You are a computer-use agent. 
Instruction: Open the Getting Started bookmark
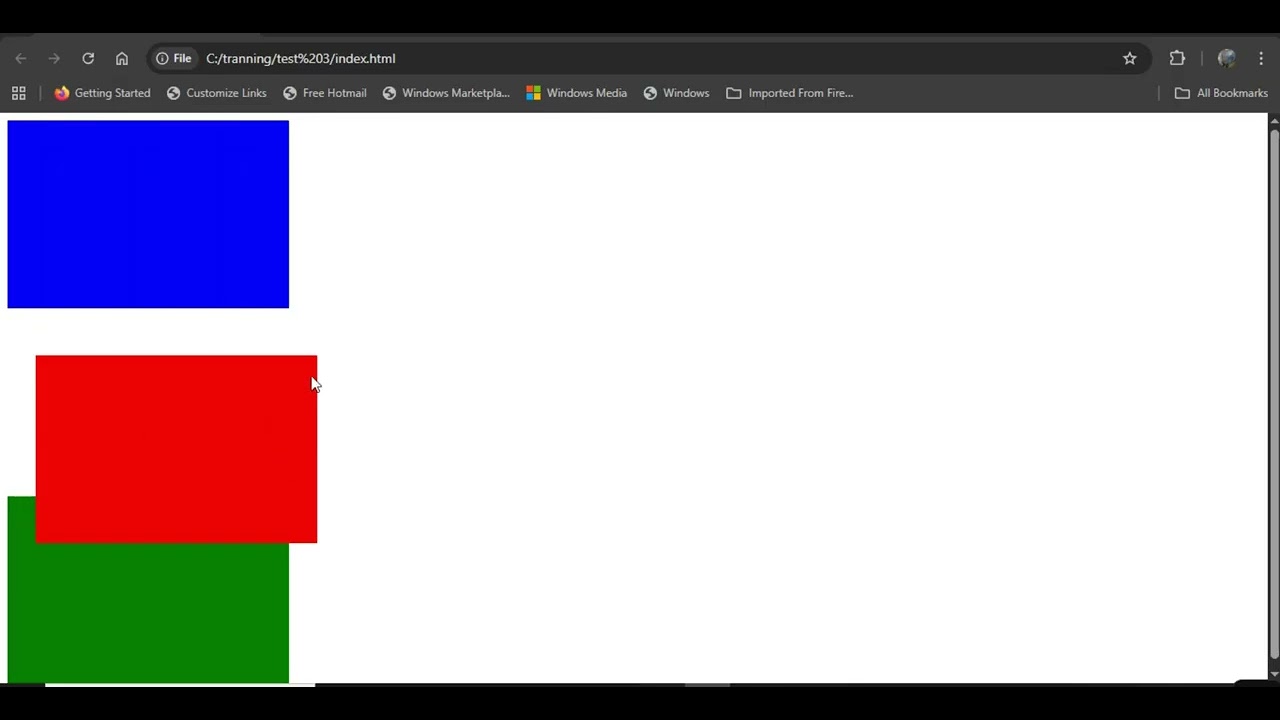tap(102, 93)
